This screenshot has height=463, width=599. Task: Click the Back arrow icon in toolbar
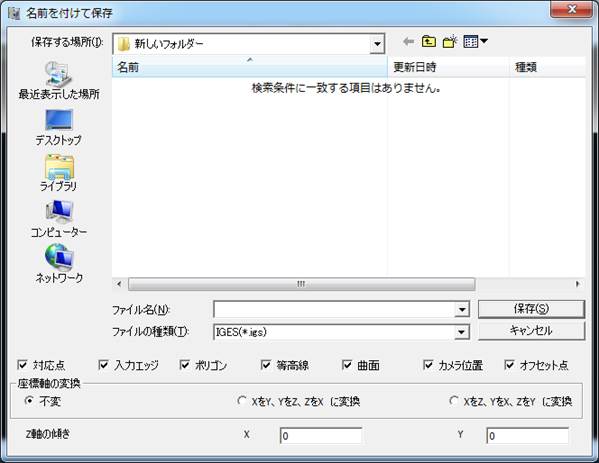pyautogui.click(x=408, y=41)
